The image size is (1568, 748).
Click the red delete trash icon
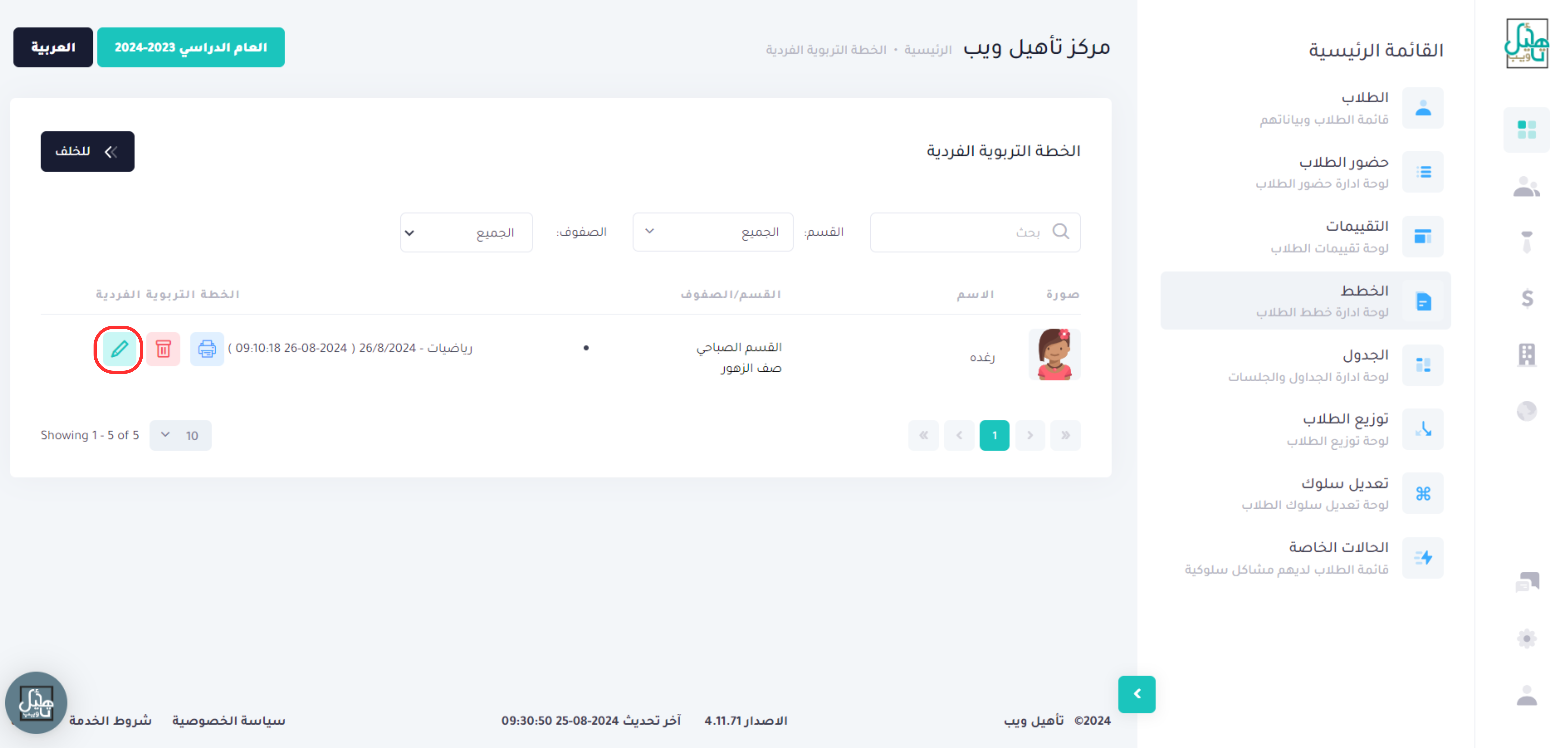pyautogui.click(x=163, y=349)
